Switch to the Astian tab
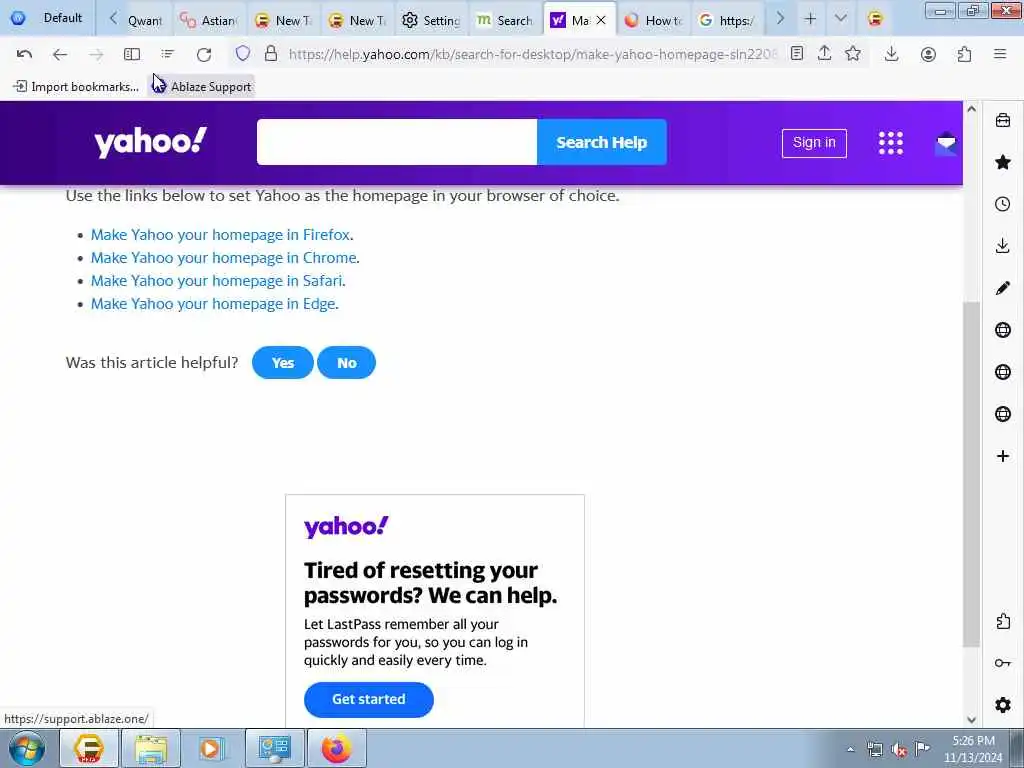This screenshot has height=768, width=1024. pos(209,20)
